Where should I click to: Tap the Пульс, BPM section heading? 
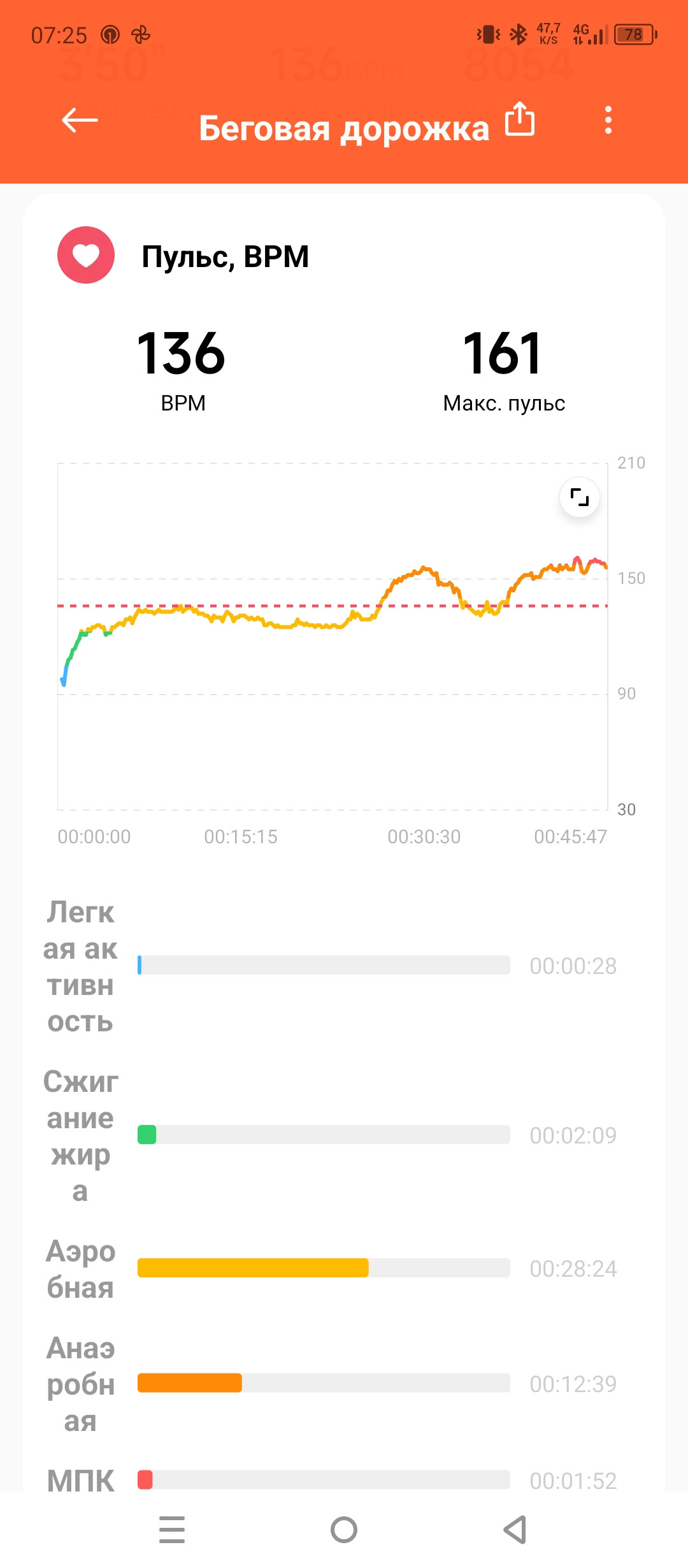(225, 257)
